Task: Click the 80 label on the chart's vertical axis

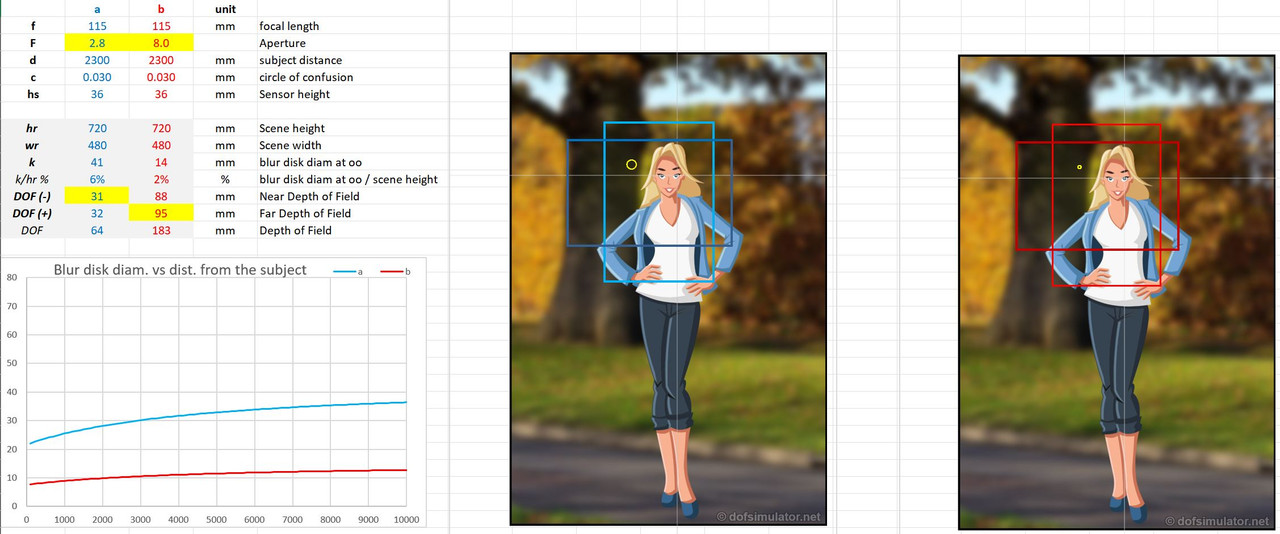Action: pyautogui.click(x=11, y=277)
